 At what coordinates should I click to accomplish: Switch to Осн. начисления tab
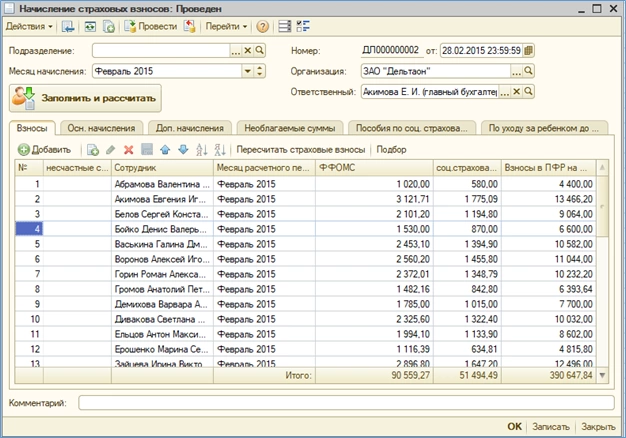101,128
